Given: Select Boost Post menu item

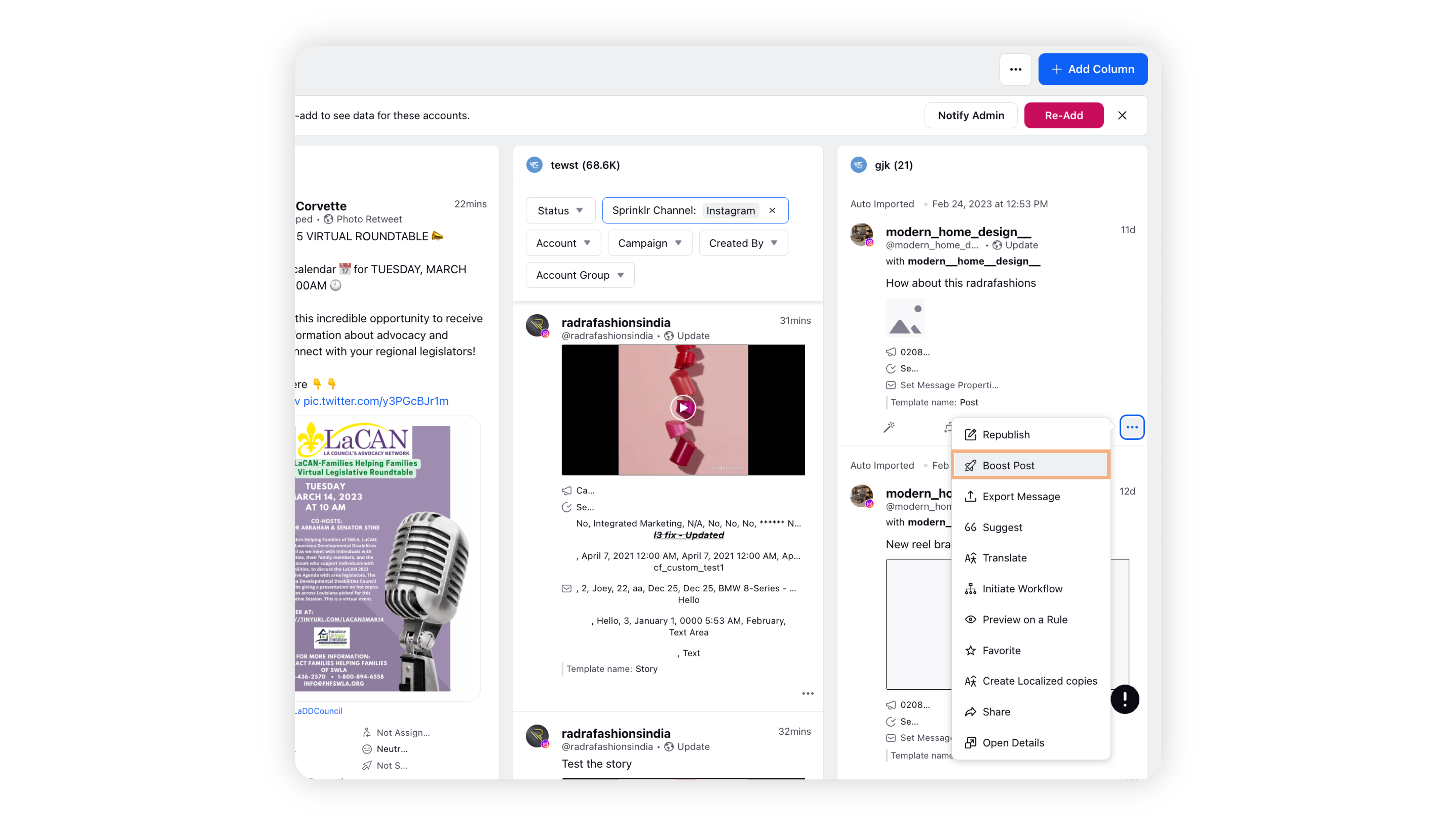Looking at the screenshot, I should point(1030,465).
